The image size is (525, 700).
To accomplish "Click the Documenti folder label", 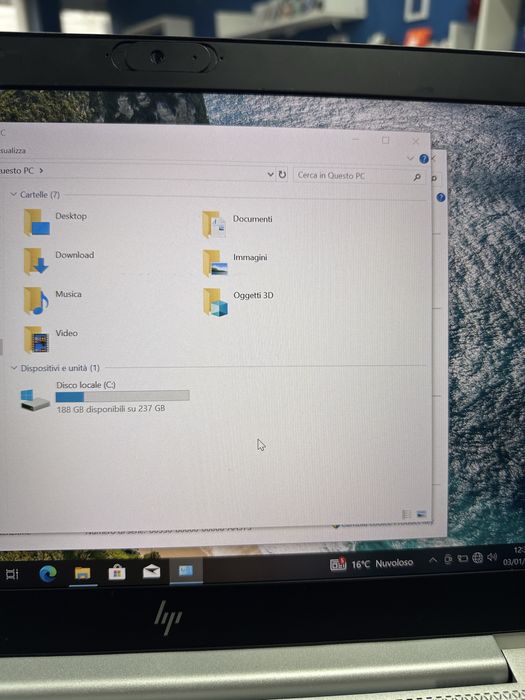I will [253, 219].
